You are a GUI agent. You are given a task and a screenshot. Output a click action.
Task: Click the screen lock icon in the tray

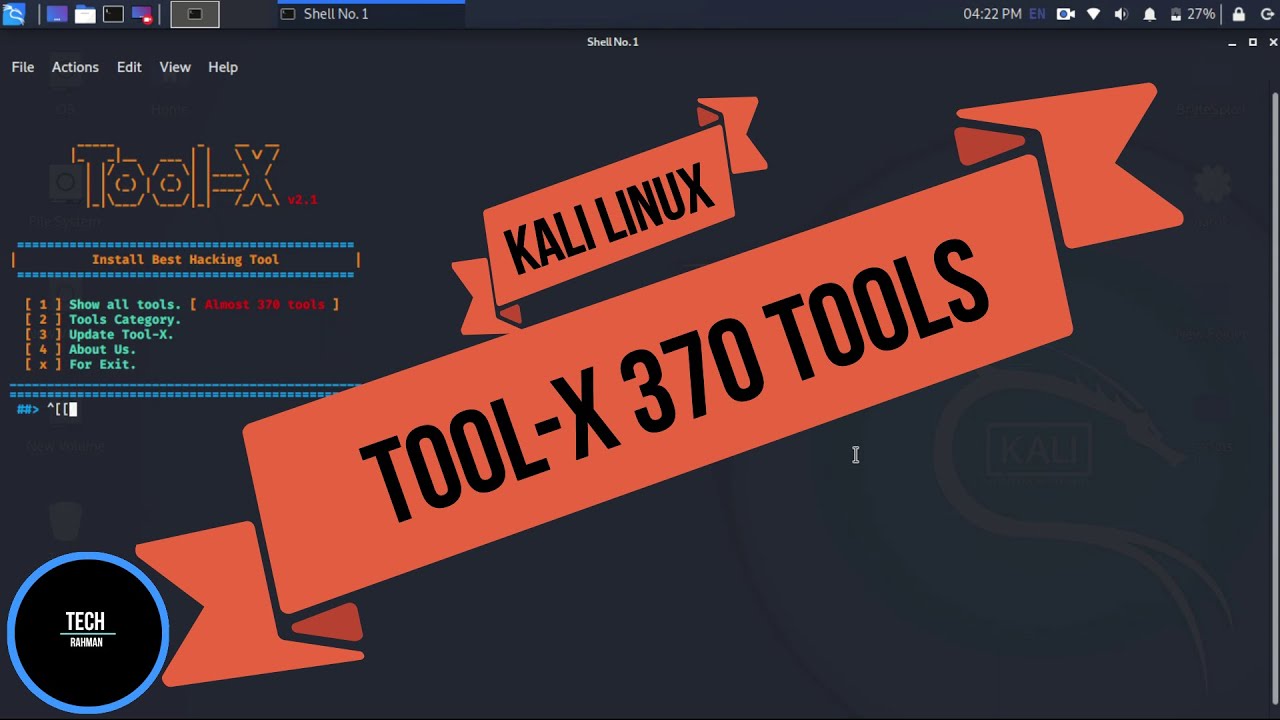[1239, 14]
